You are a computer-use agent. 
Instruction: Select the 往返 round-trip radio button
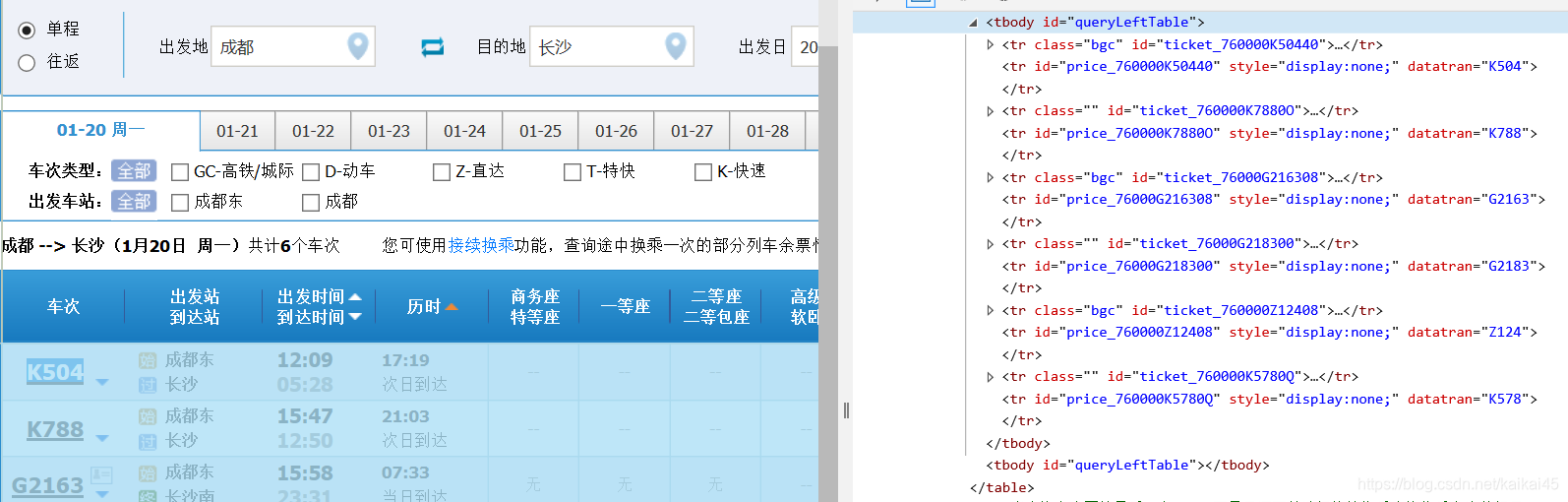tap(27, 63)
